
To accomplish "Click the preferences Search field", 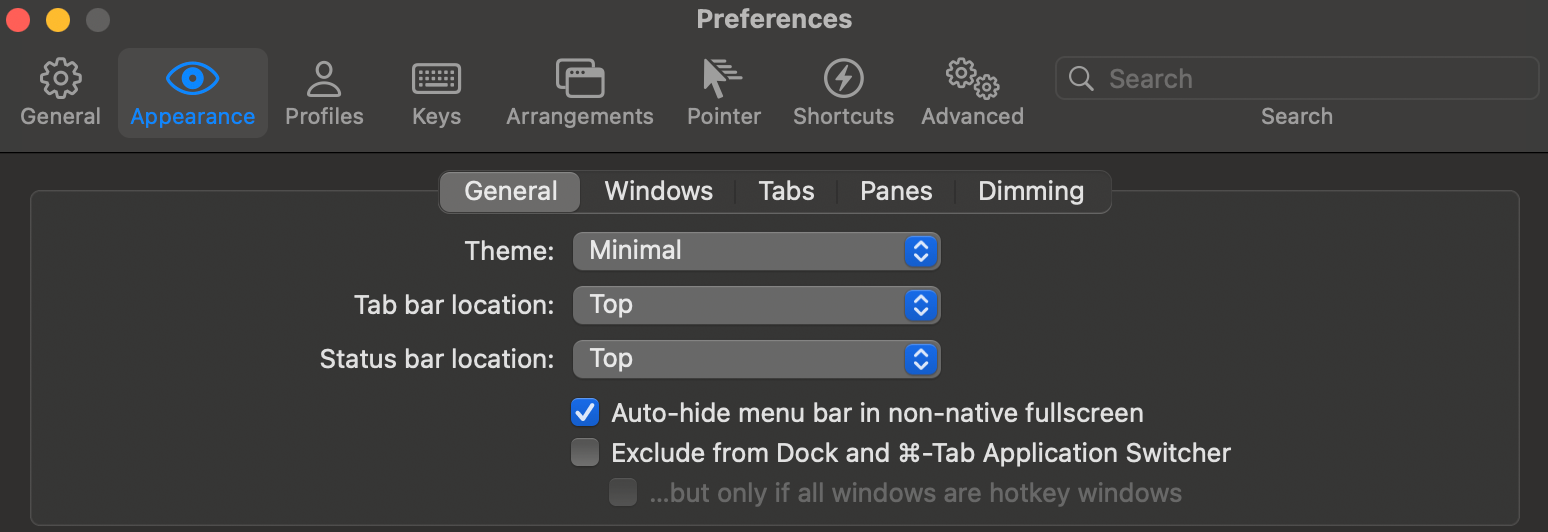I will [1297, 79].
